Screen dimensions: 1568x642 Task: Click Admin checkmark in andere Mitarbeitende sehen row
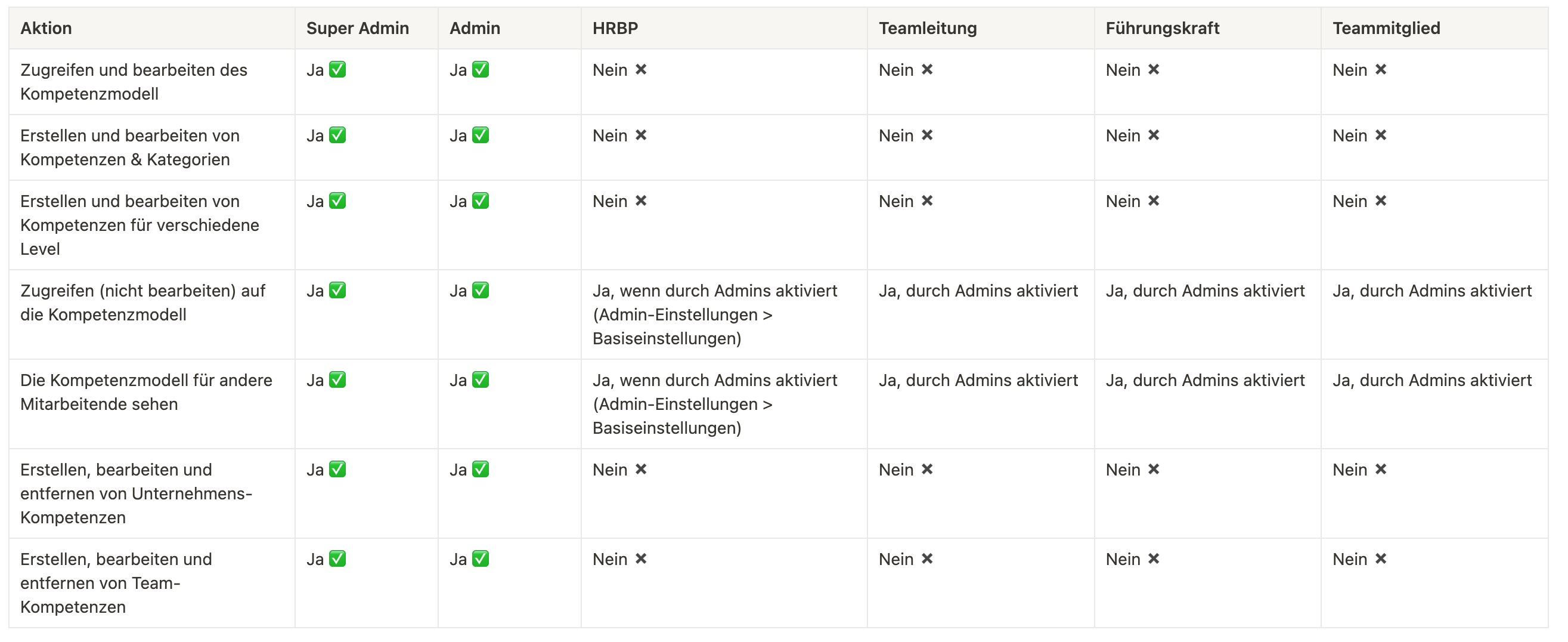[x=481, y=380]
